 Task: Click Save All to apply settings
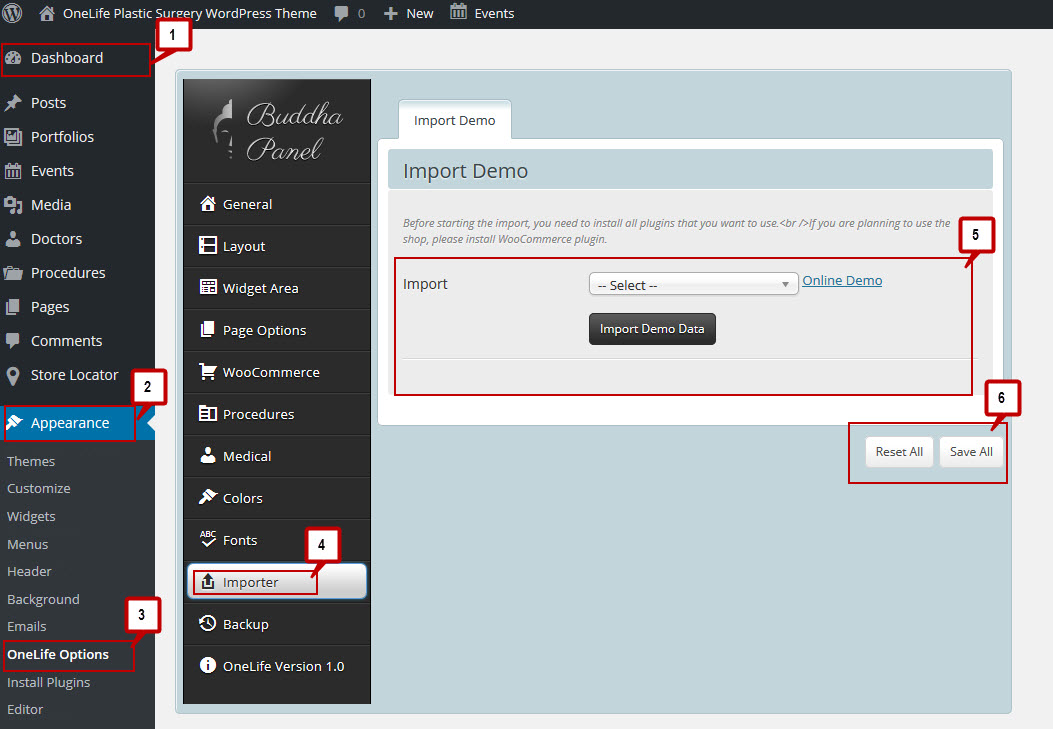click(971, 451)
